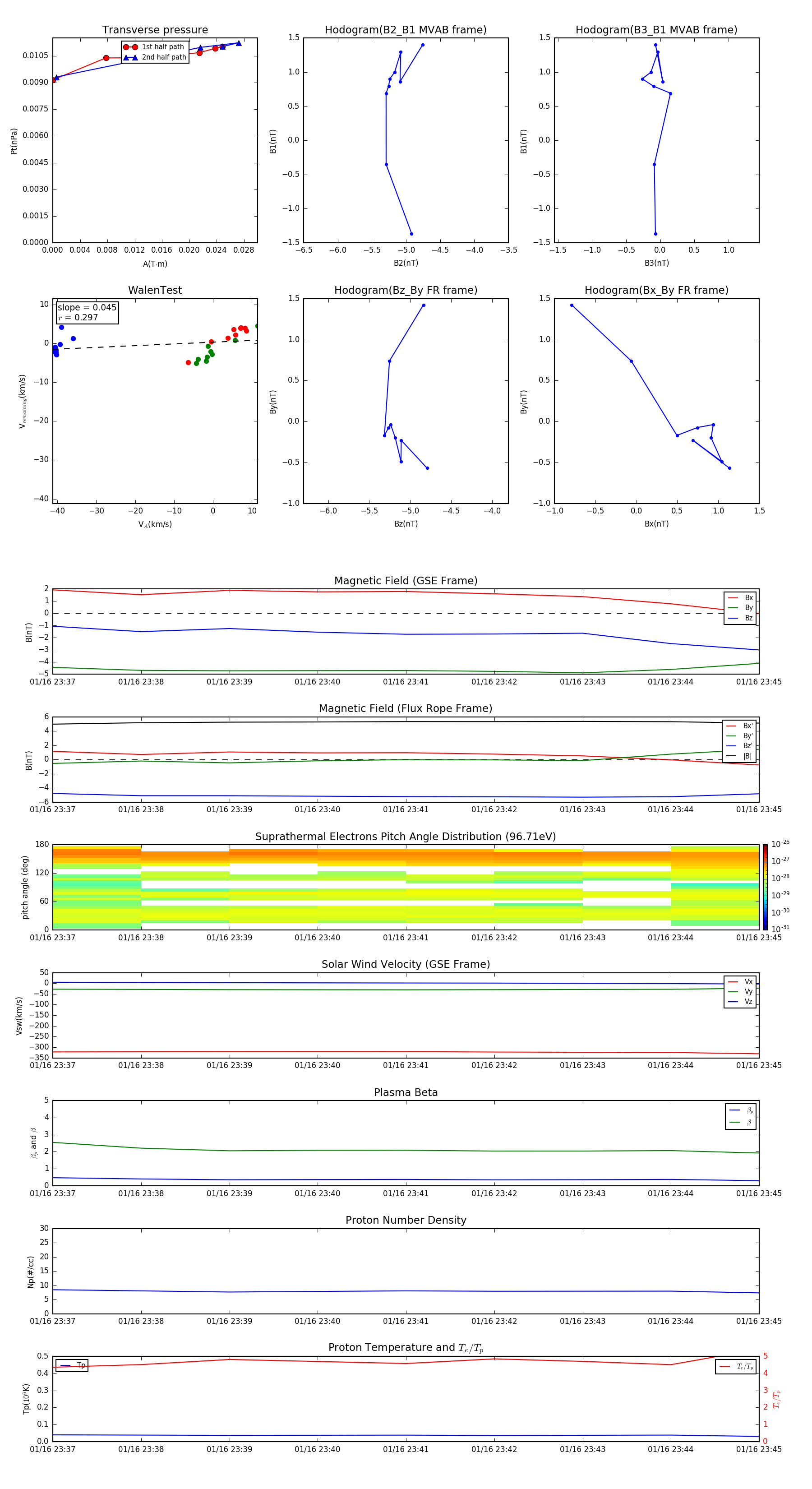The height and width of the screenshot is (1489, 812).
Task: Click the 'Vsw(km/s)' axis label
Action: click(x=19, y=1016)
